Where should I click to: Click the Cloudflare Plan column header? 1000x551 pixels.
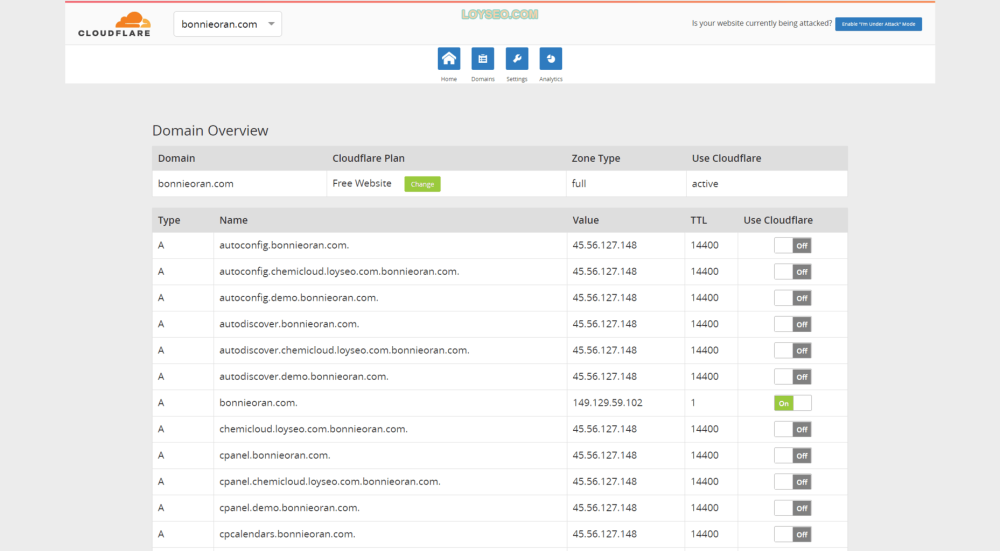pyautogui.click(x=368, y=158)
